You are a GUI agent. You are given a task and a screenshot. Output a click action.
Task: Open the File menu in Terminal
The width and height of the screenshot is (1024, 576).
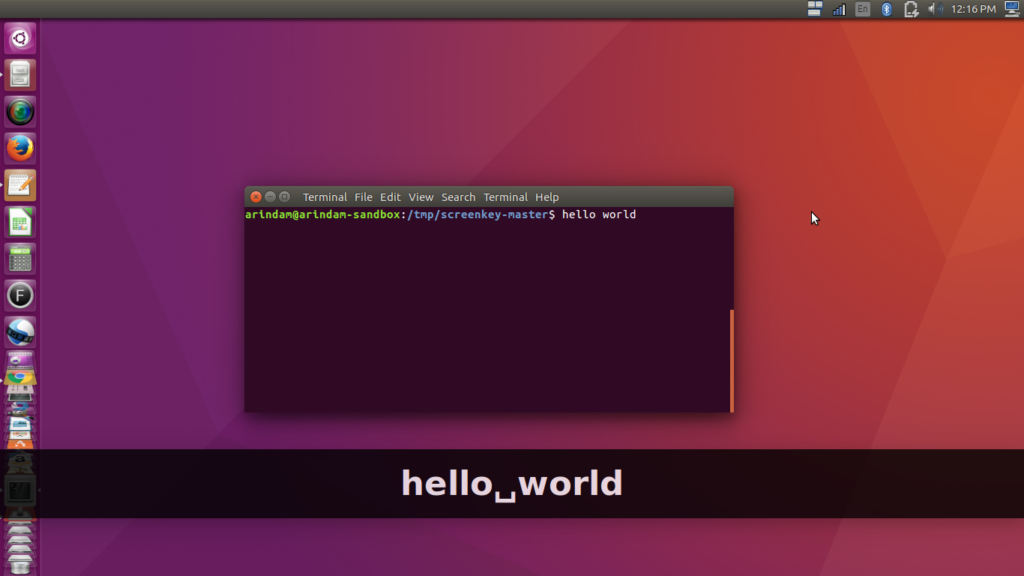363,197
